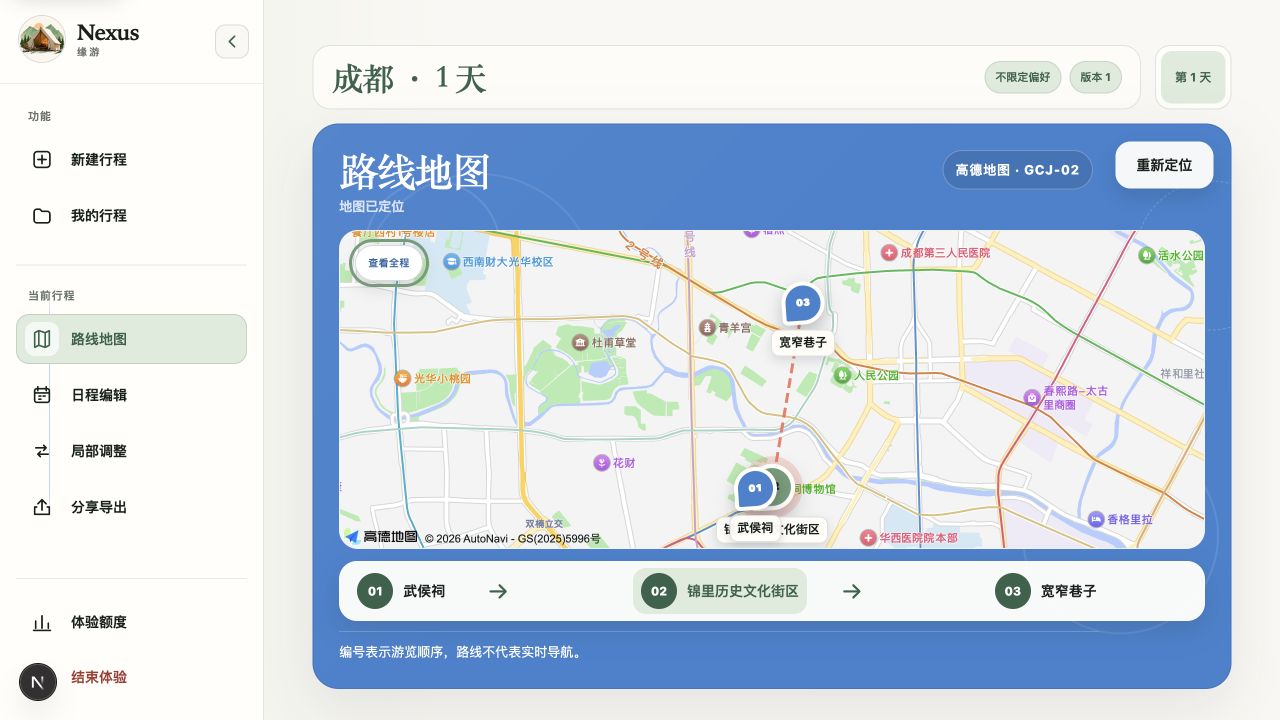Click the arrow after 武侯祠
This screenshot has width=1280, height=720.
498,591
